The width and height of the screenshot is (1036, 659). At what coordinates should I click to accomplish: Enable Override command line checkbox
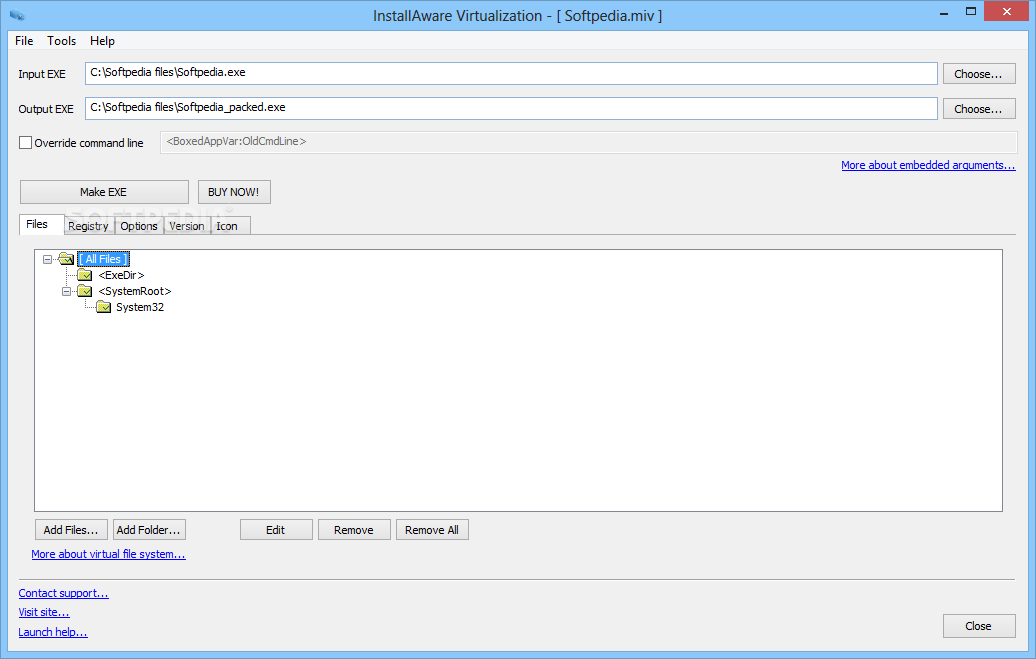(25, 142)
